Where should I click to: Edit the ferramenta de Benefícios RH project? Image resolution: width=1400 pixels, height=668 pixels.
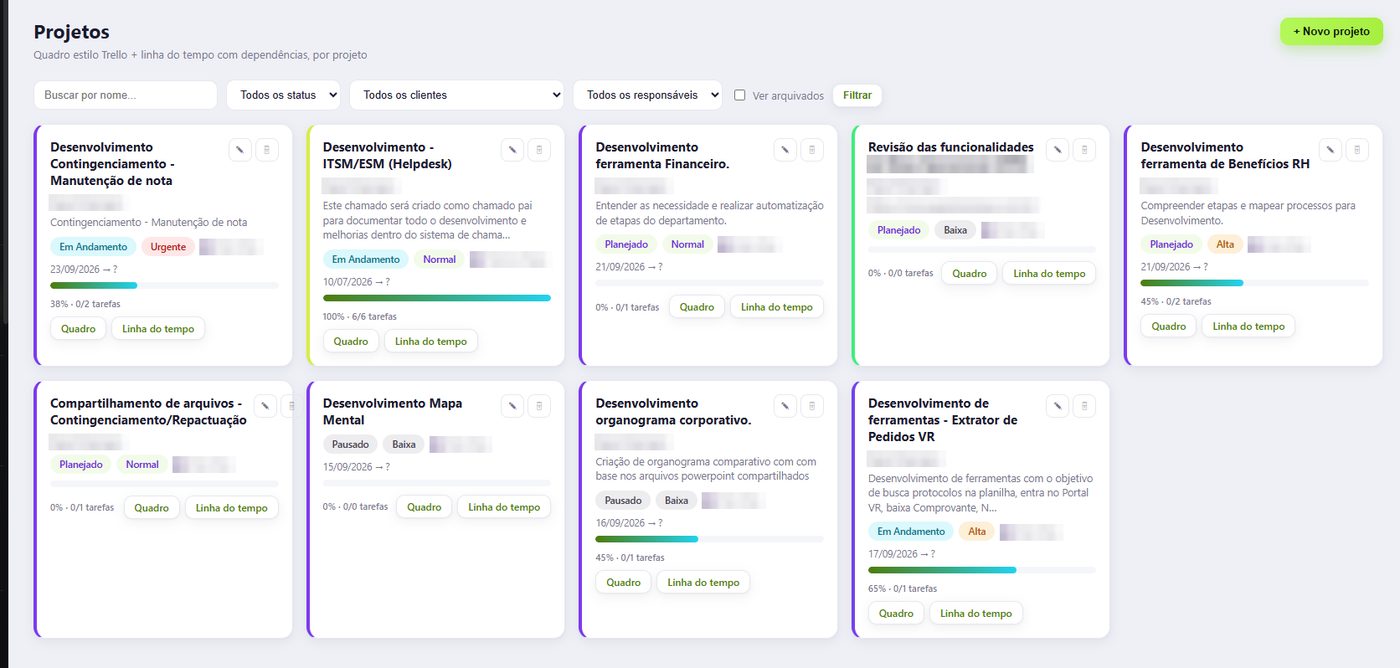(x=1330, y=150)
